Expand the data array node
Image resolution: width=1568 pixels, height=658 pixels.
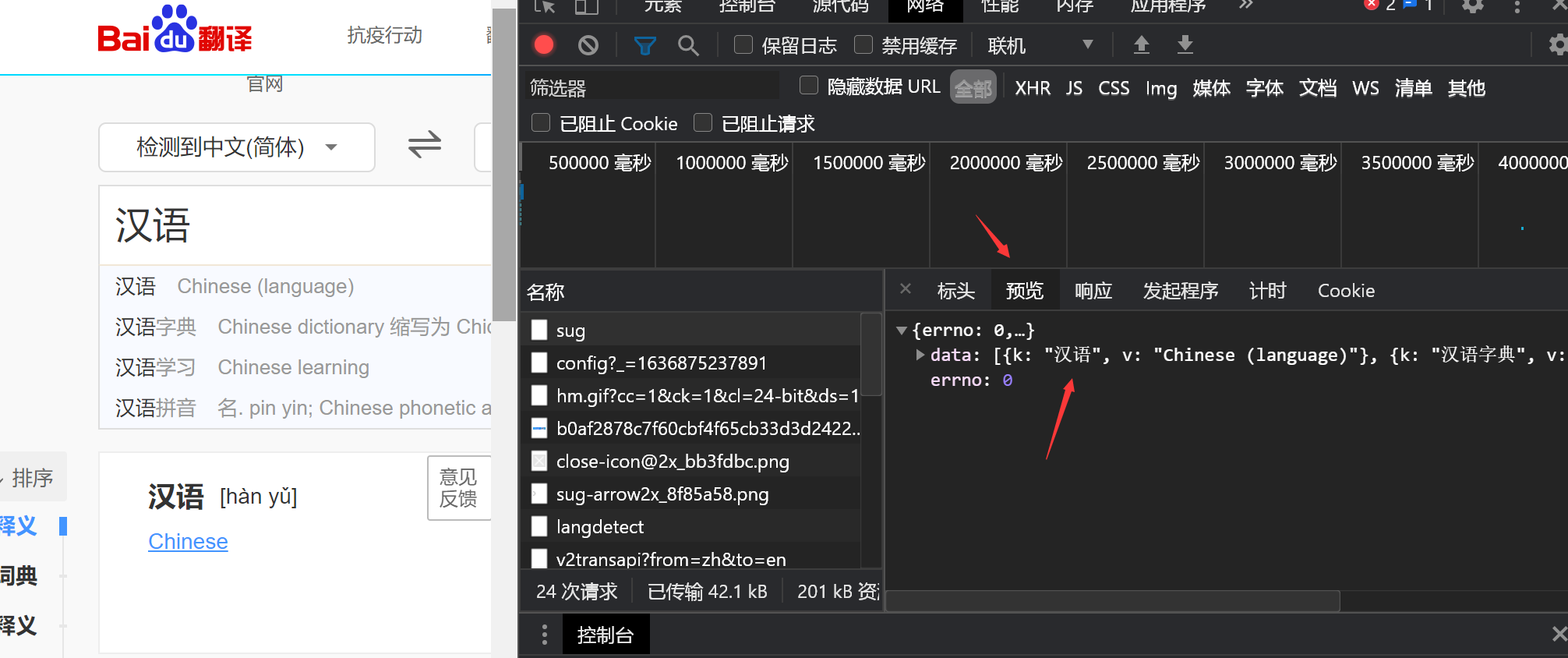[920, 355]
